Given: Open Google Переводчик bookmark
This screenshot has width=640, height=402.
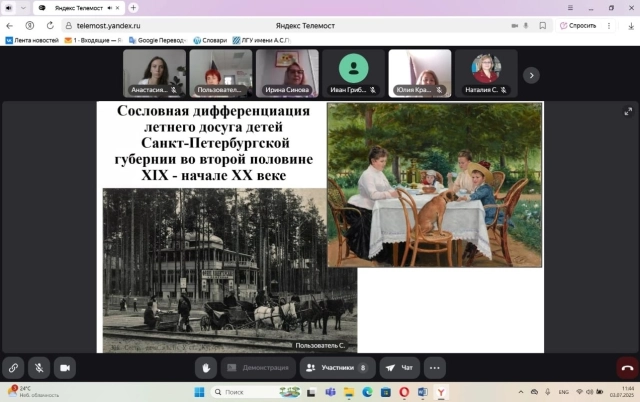Looking at the screenshot, I should tap(158, 40).
